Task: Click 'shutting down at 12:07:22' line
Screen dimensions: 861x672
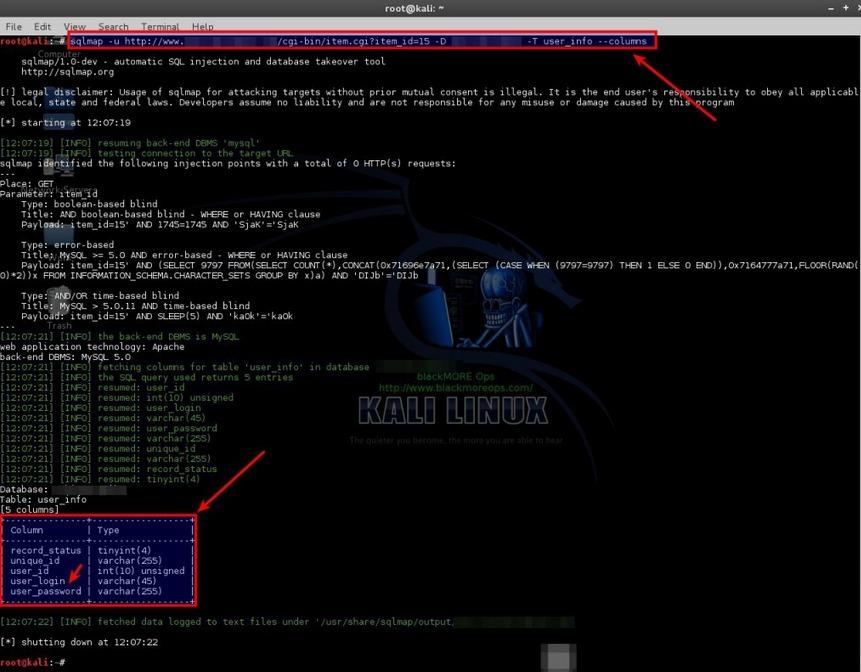Action: click(x=79, y=642)
